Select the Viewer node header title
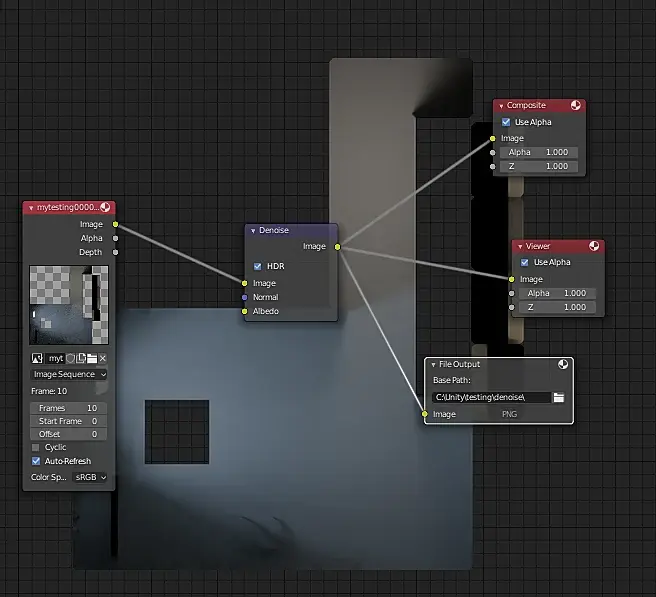Viewport: 656px width, 597px height. pyautogui.click(x=538, y=246)
